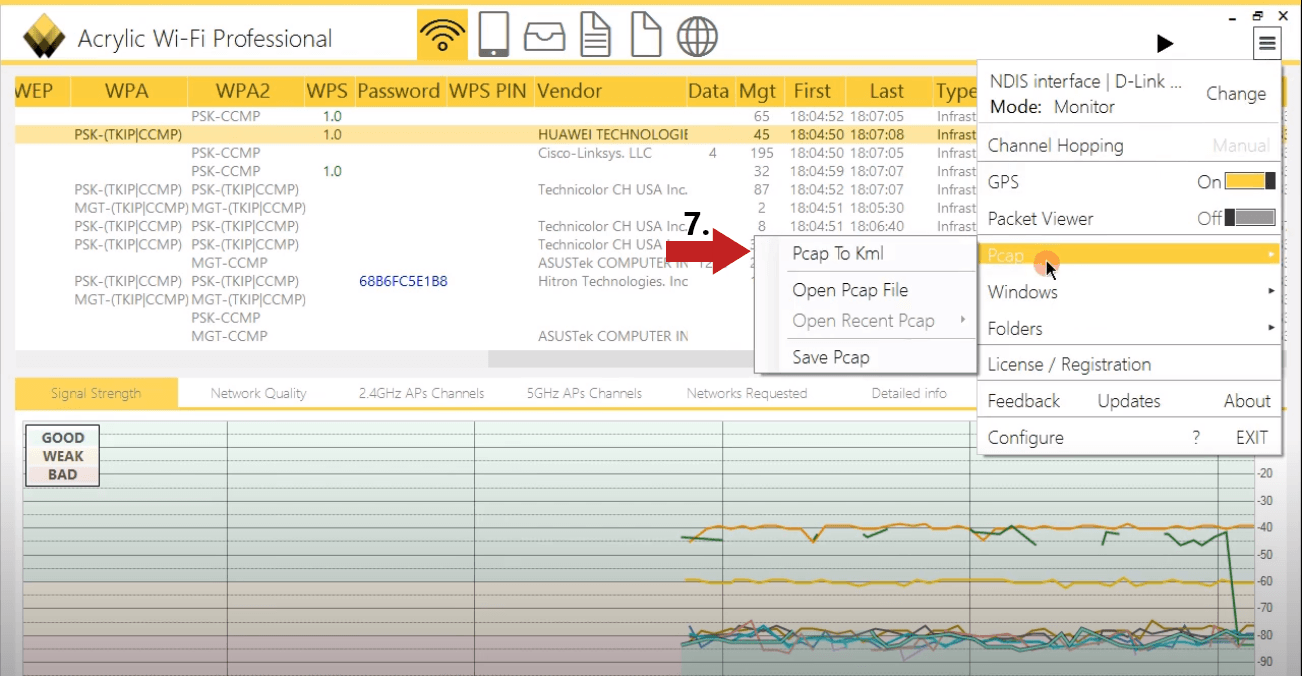Switch to the Network Quality tab
The width and height of the screenshot is (1302, 676).
tap(258, 393)
